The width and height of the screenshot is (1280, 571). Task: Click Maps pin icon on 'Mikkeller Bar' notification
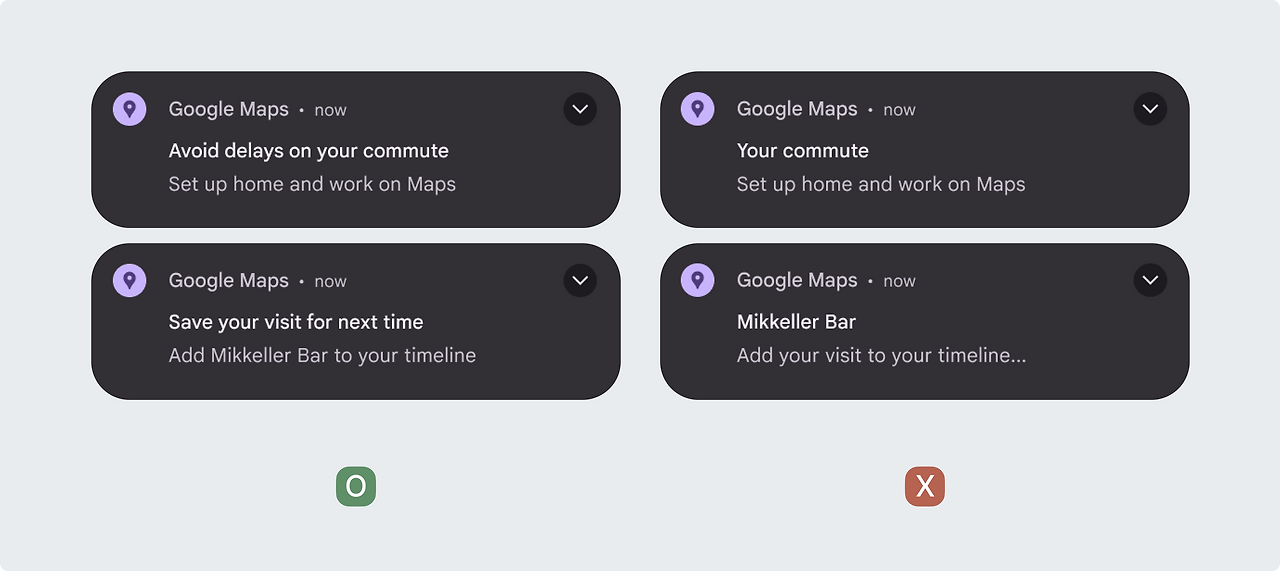[698, 280]
